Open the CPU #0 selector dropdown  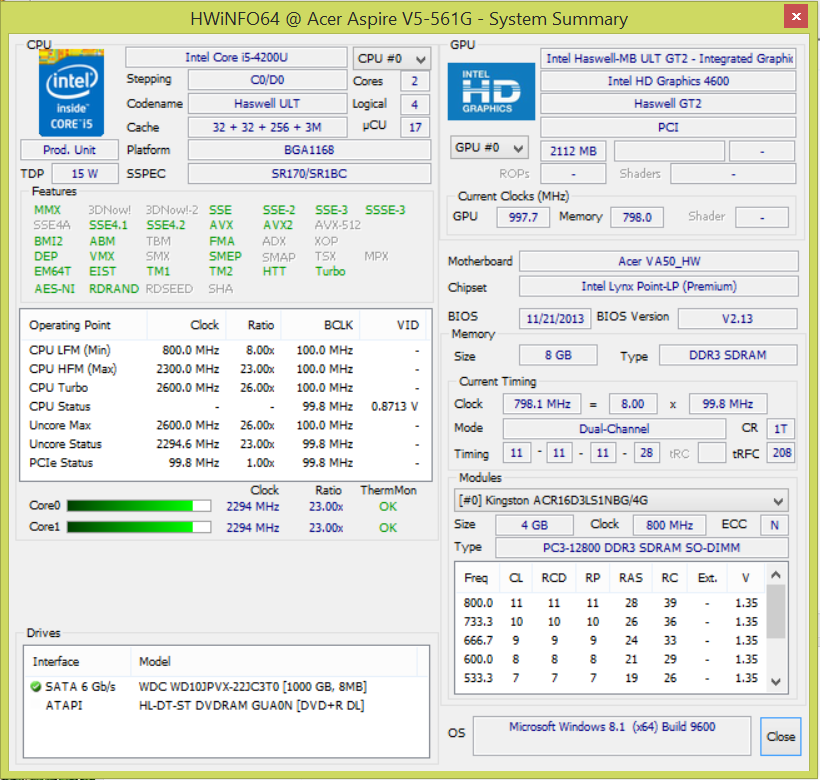[x=392, y=59]
